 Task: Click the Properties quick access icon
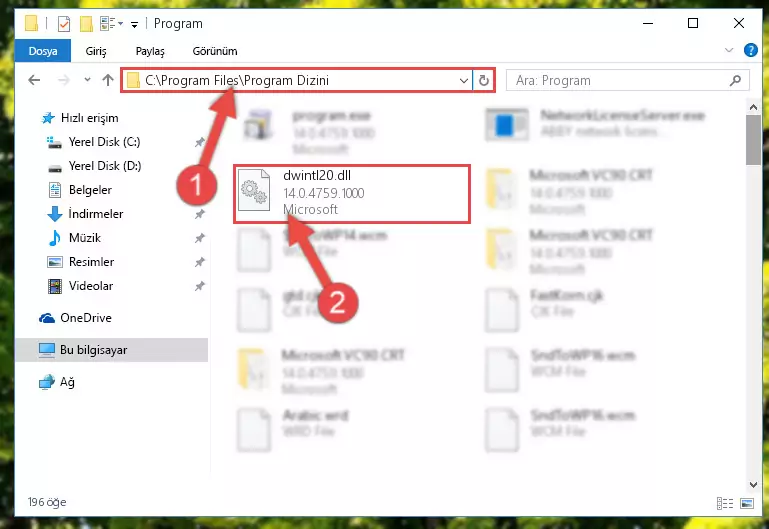tap(64, 24)
